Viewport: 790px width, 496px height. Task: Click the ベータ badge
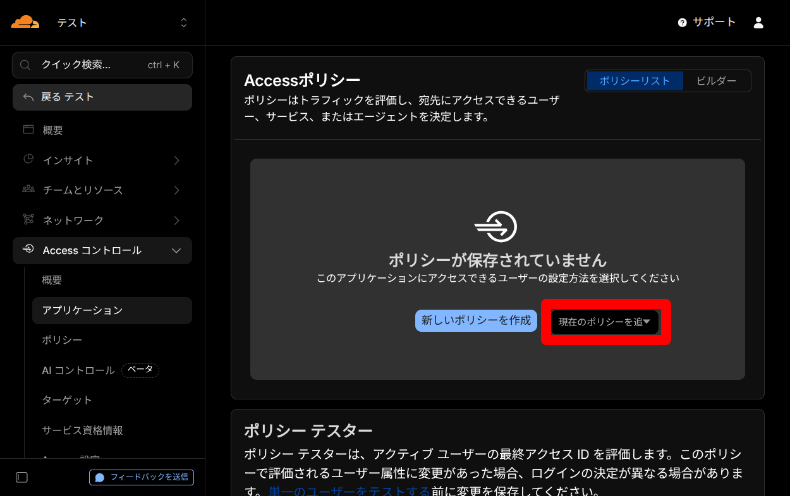[x=140, y=370]
